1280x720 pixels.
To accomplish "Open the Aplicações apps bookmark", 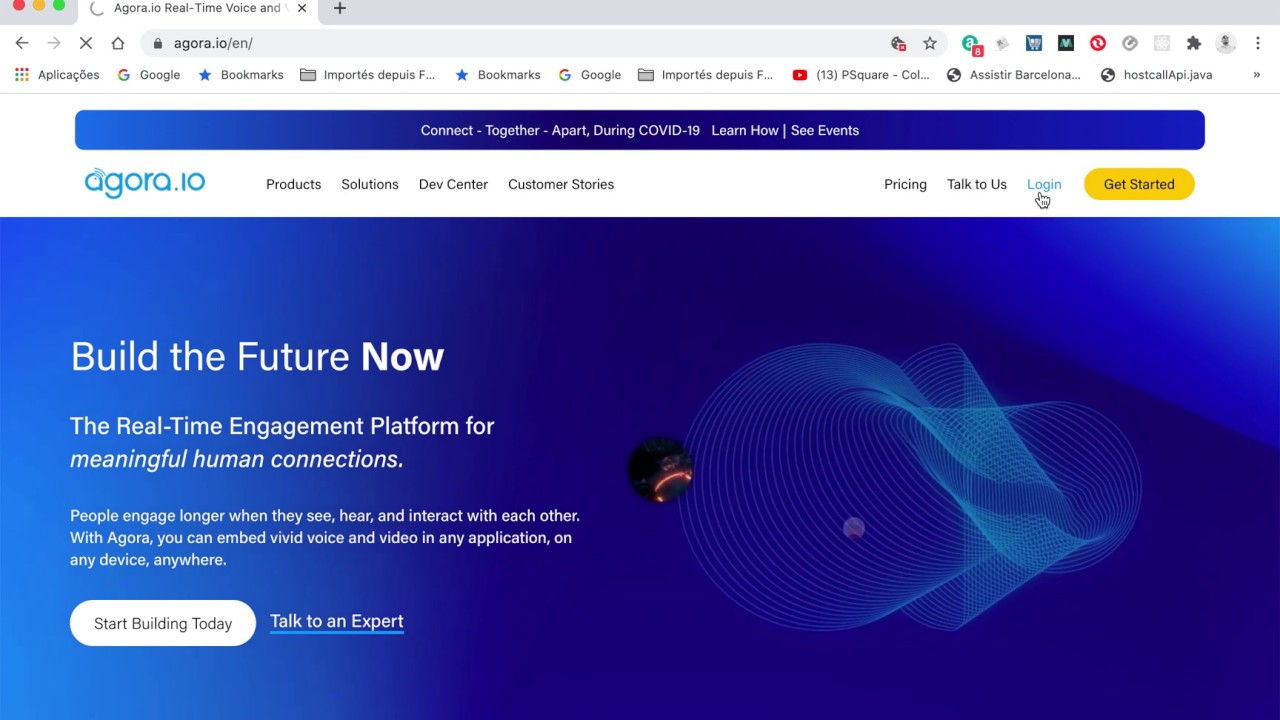I will tap(57, 75).
